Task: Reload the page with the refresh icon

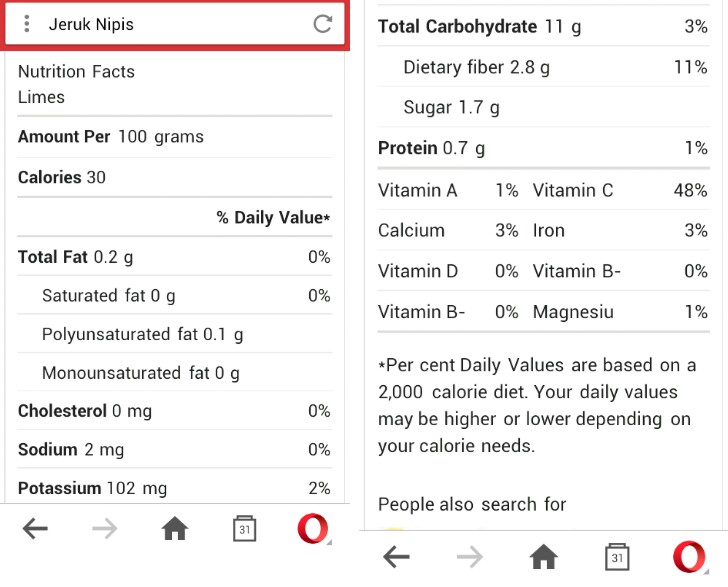Action: pyautogui.click(x=322, y=24)
